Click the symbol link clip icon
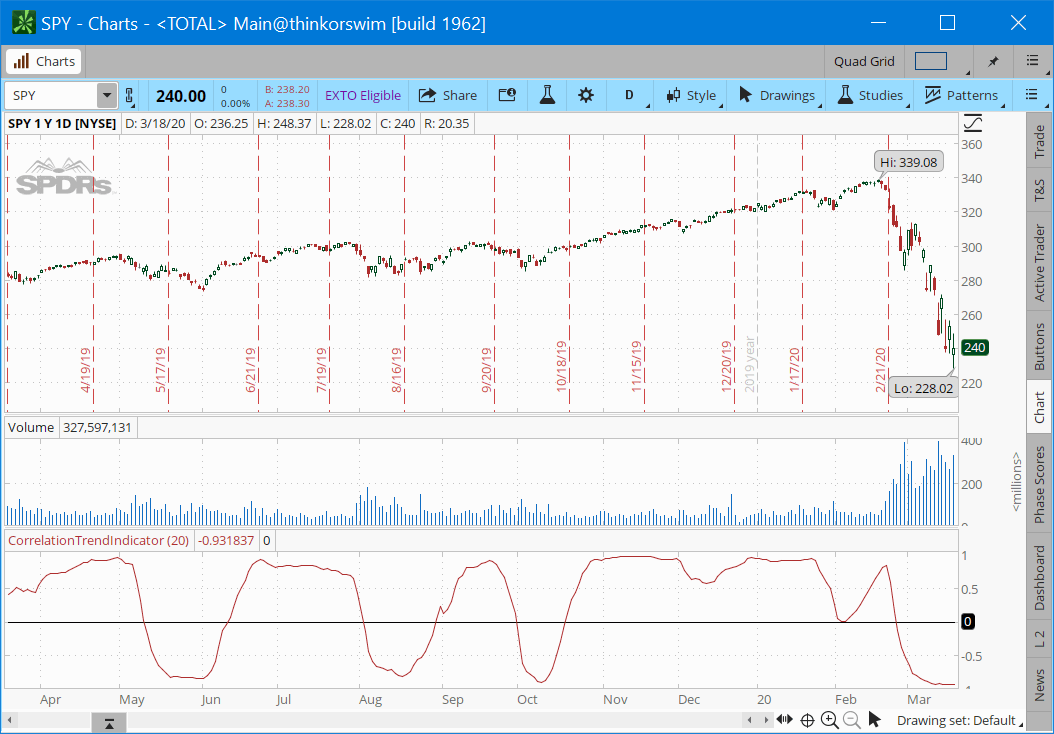The height and width of the screenshot is (734, 1054). pos(128,96)
